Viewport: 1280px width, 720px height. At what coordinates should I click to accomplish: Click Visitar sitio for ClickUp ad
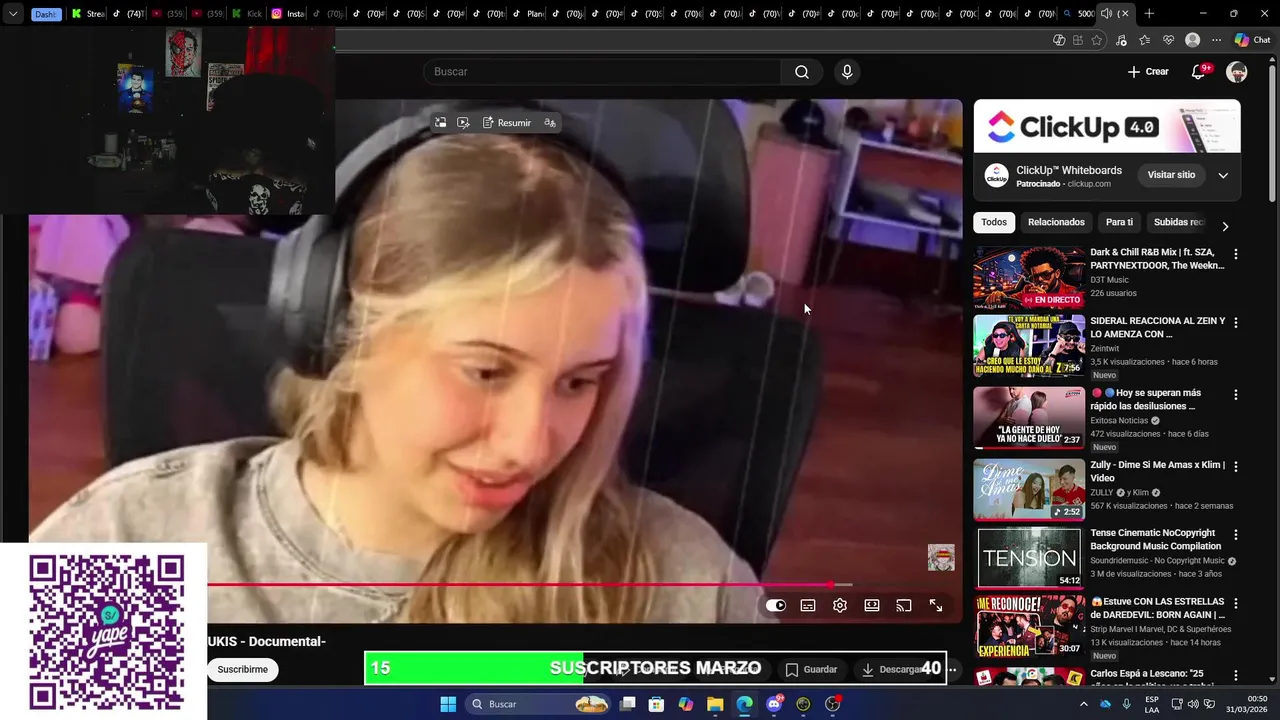click(1171, 175)
